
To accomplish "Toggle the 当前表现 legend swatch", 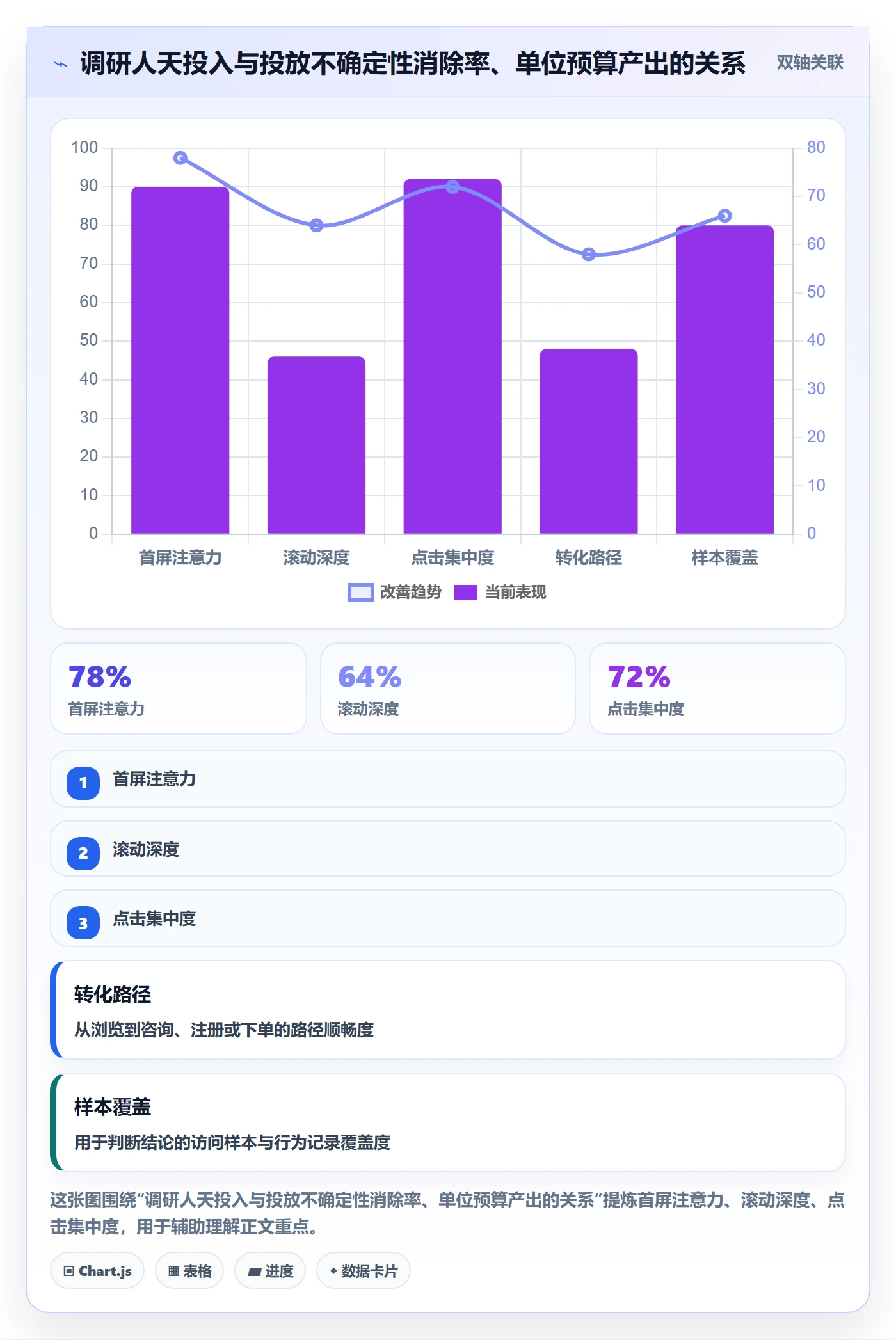I will pyautogui.click(x=466, y=593).
